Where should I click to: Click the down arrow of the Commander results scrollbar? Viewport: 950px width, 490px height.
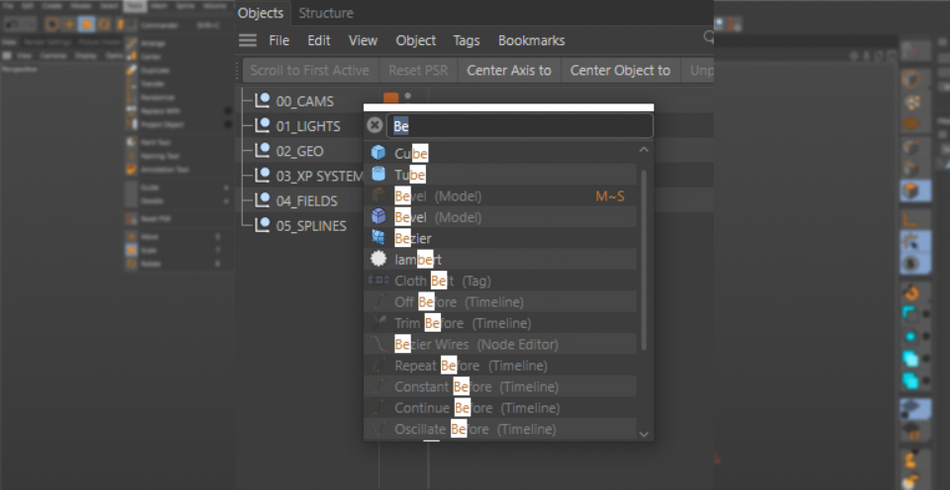(x=644, y=434)
